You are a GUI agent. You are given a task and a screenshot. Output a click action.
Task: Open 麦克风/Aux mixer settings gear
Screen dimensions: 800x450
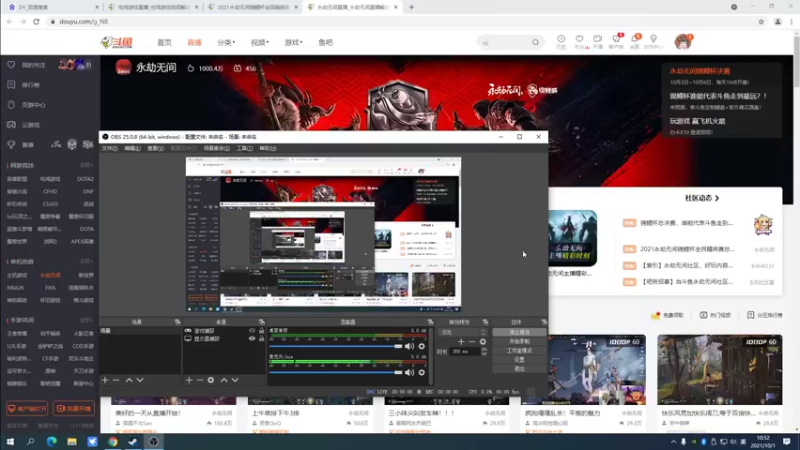click(x=421, y=372)
